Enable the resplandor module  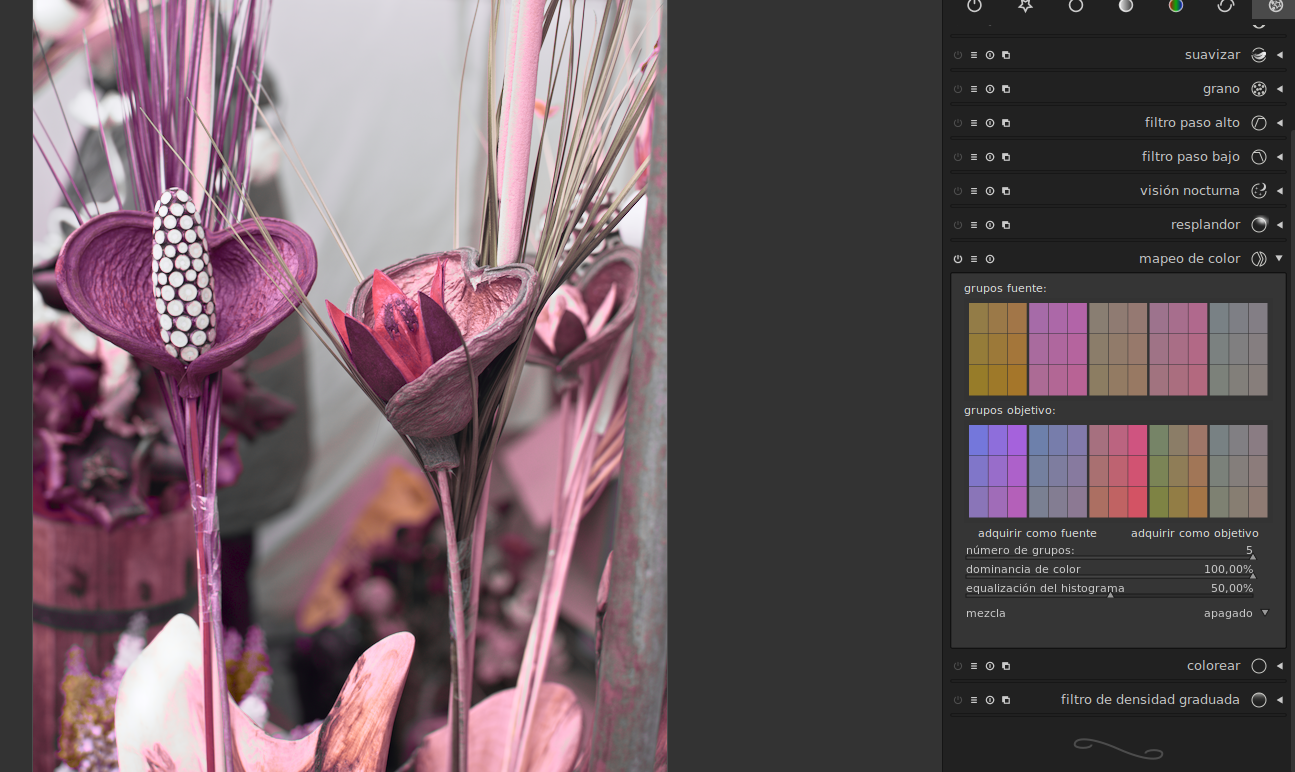pos(958,225)
